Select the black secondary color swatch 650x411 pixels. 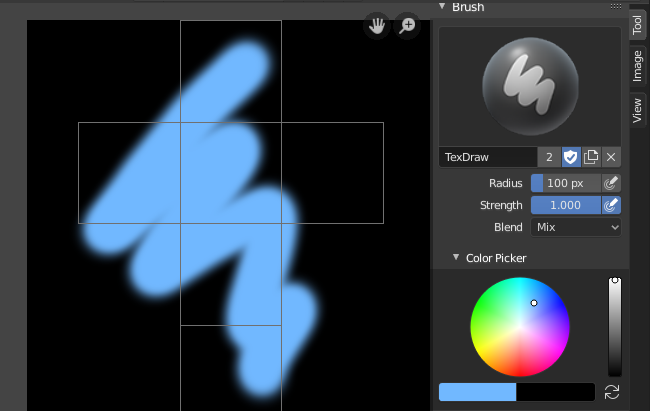tap(555, 392)
